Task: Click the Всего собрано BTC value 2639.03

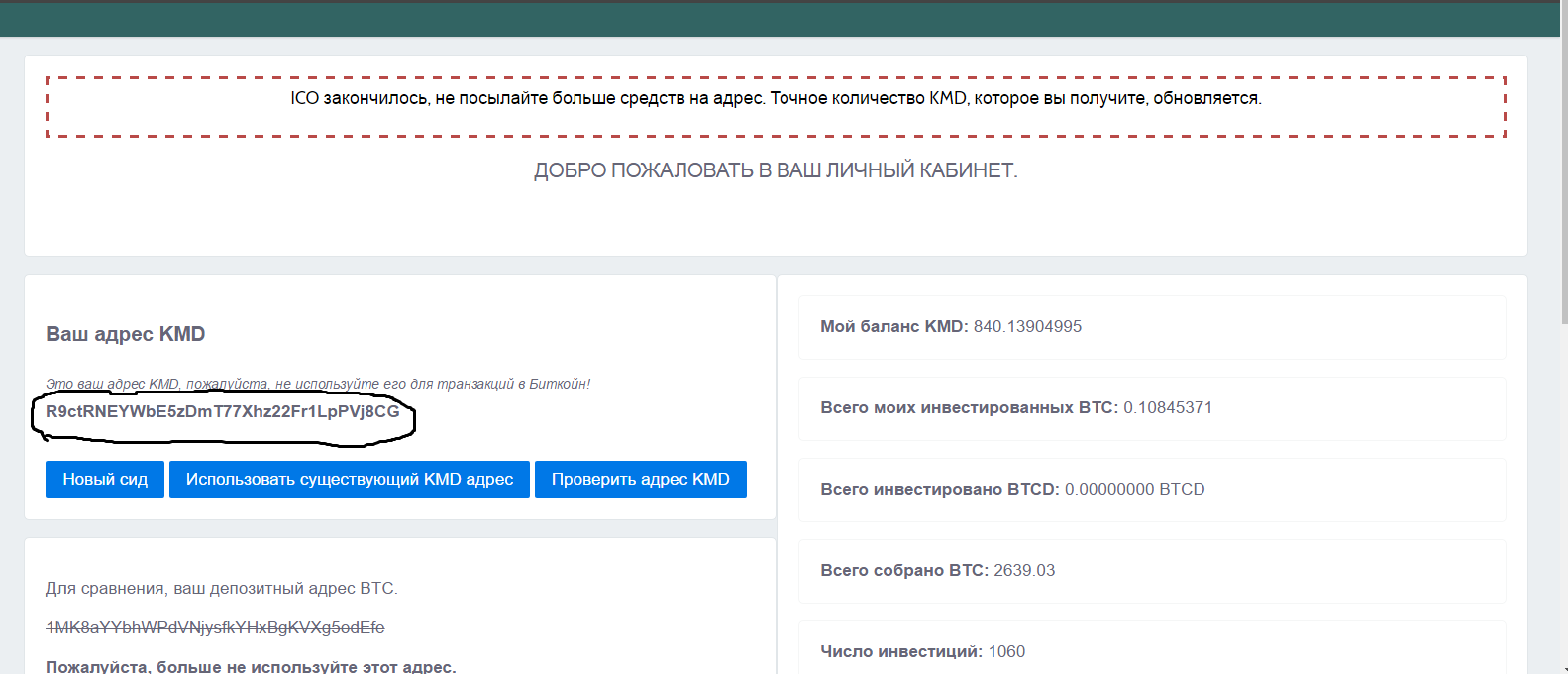Action: coord(1024,570)
